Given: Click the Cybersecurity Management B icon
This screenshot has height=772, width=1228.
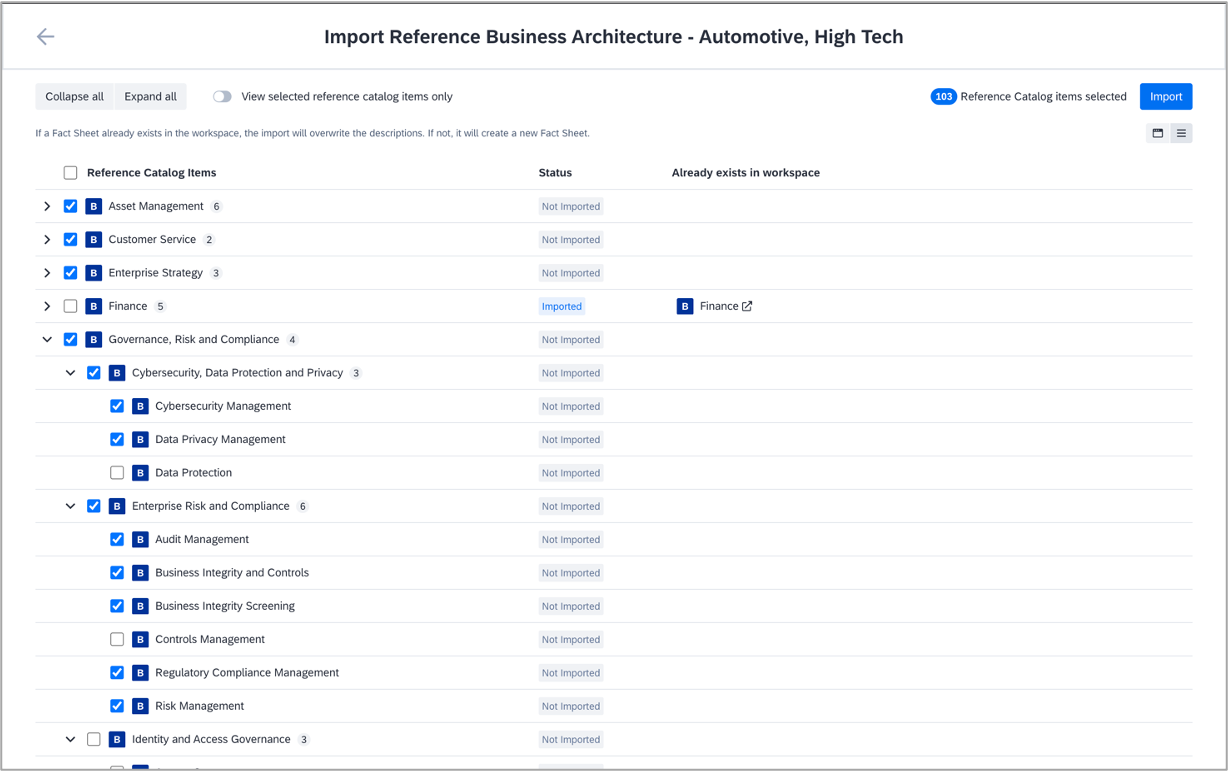Looking at the screenshot, I should pyautogui.click(x=140, y=406).
